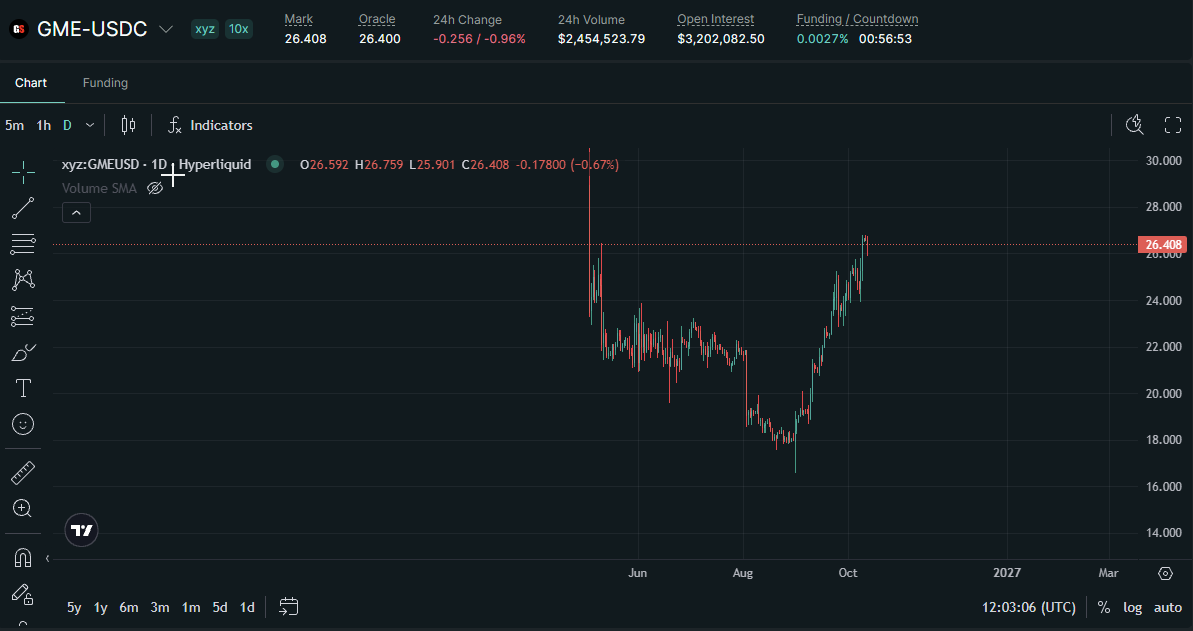
Task: Click the Funding / Countdown label
Action: click(x=857, y=19)
